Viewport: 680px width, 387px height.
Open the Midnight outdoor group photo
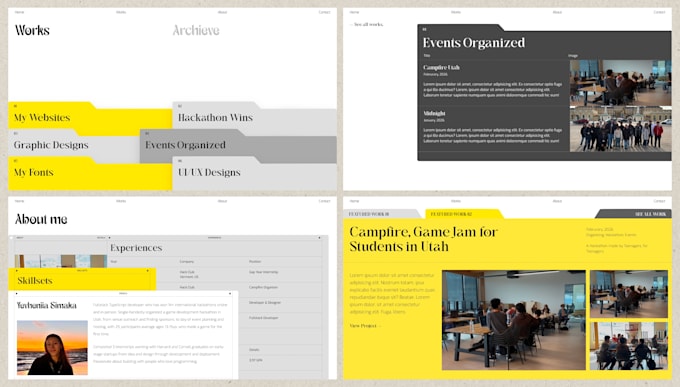pos(620,129)
